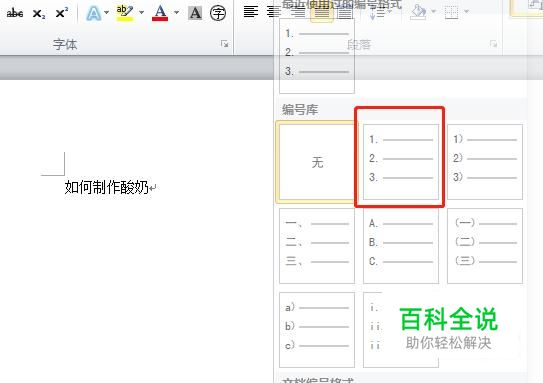
Task: Select 1) 2) 3) numbering style
Action: point(485,162)
